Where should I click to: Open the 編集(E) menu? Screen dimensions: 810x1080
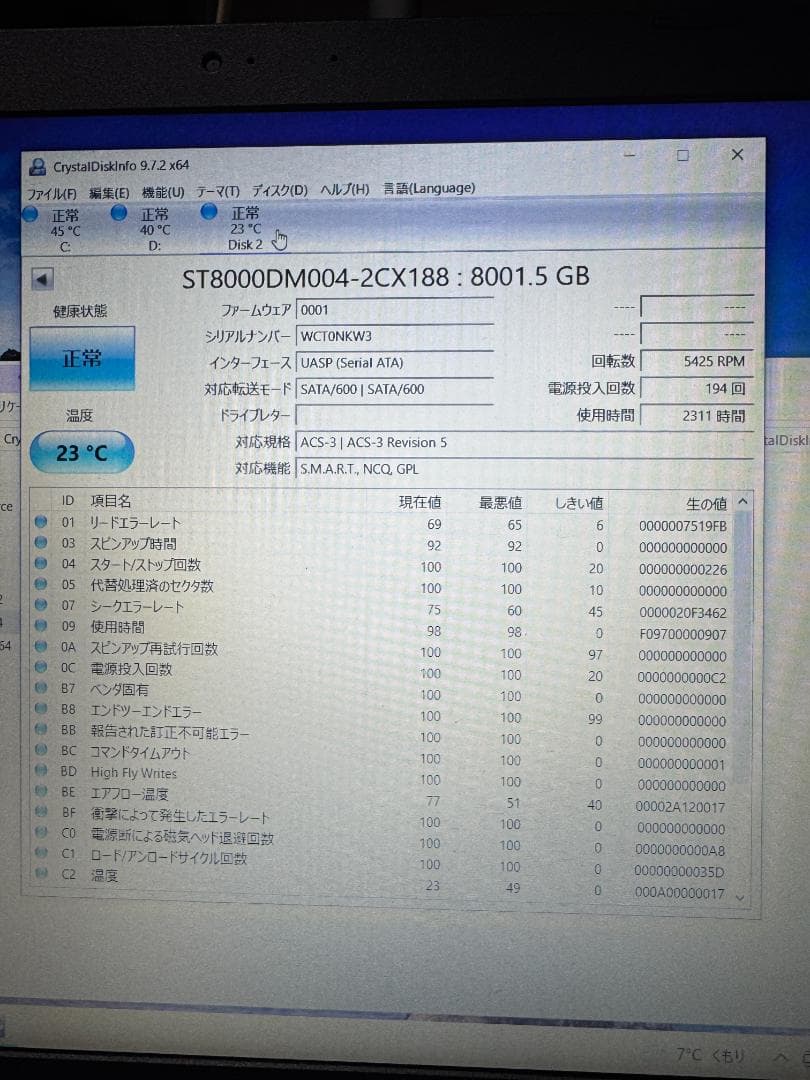(109, 193)
